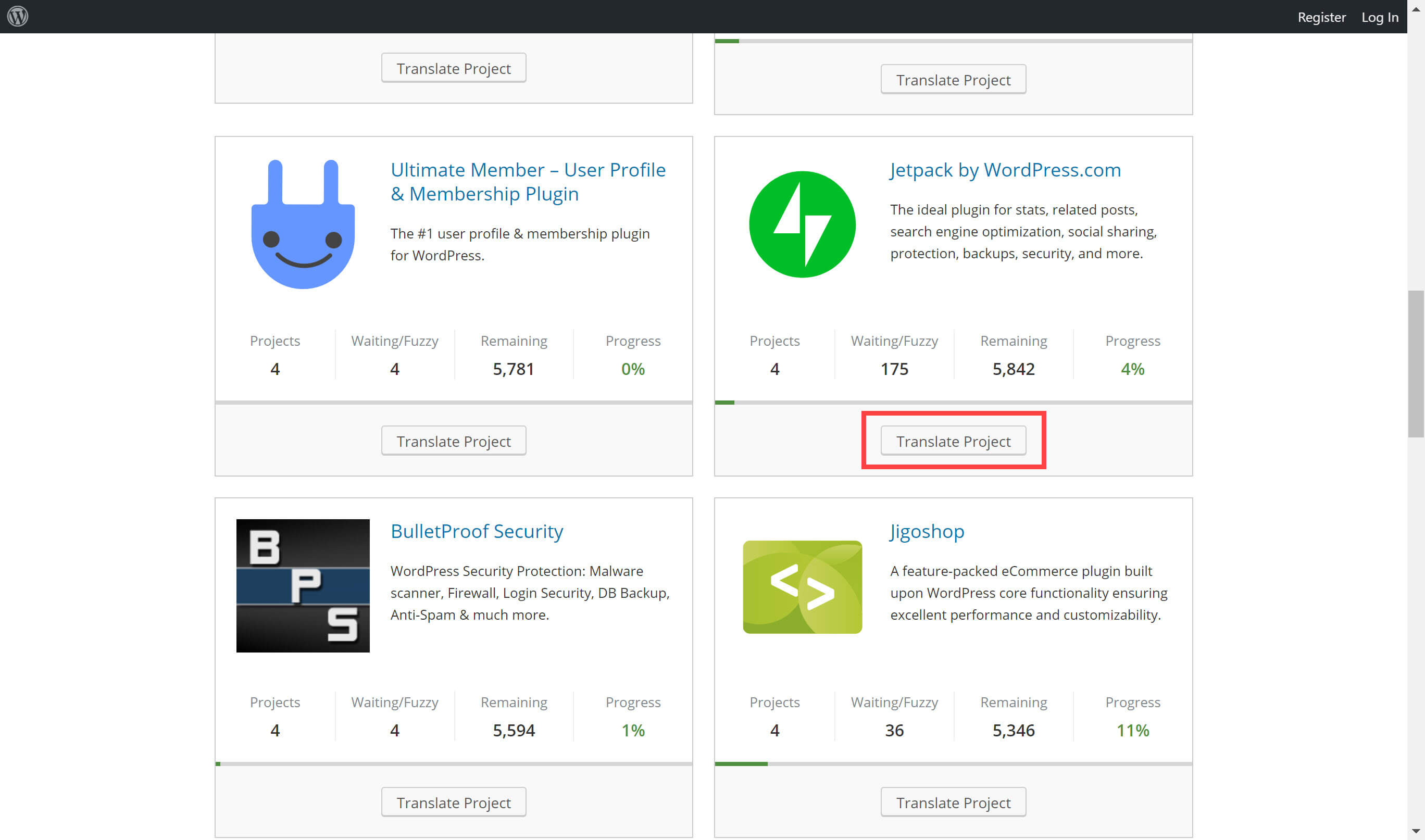Click BulletProof Security progress bar
This screenshot has height=840, width=1425.
coord(453,763)
